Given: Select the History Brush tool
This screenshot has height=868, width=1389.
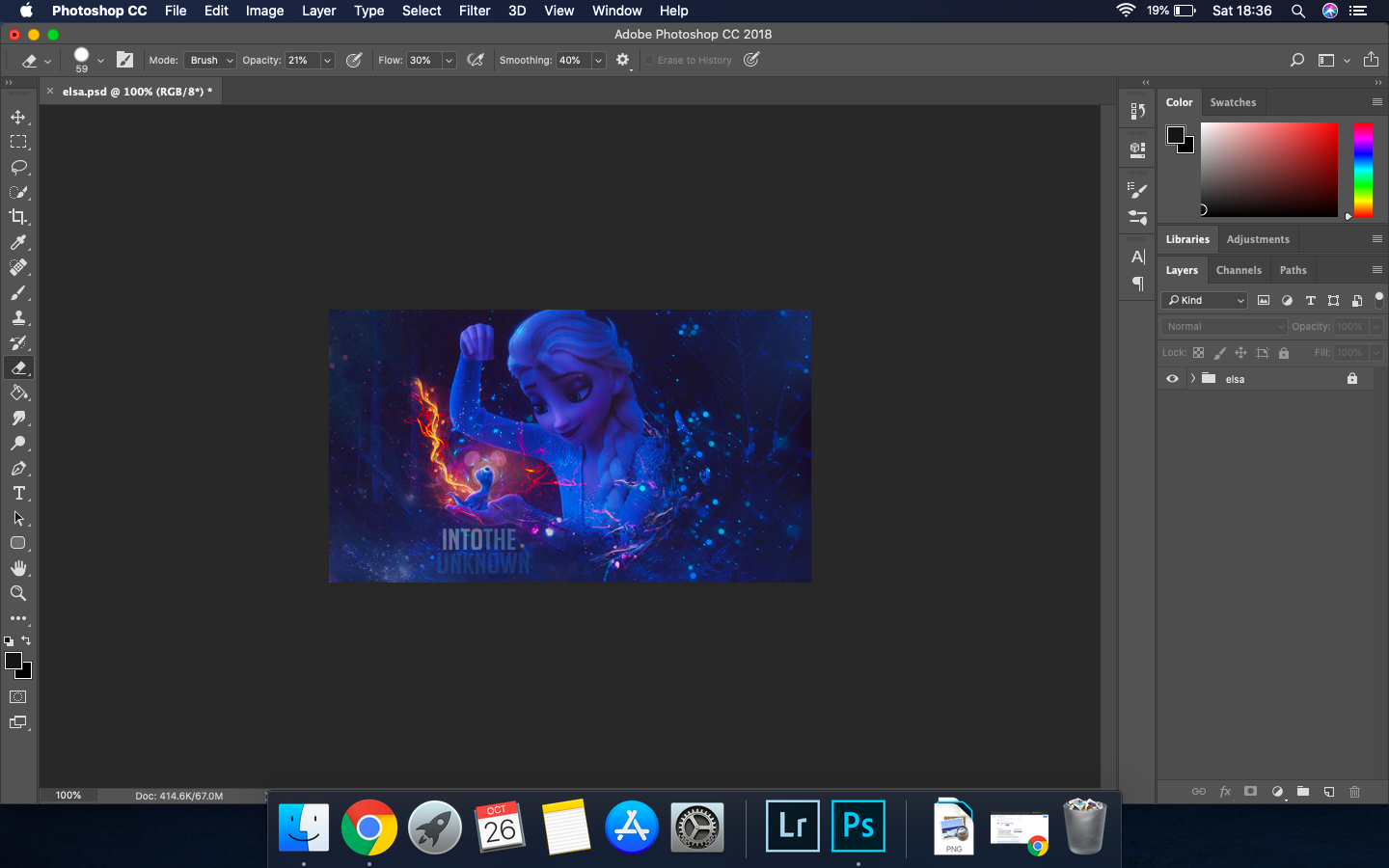Looking at the screenshot, I should click(x=18, y=342).
